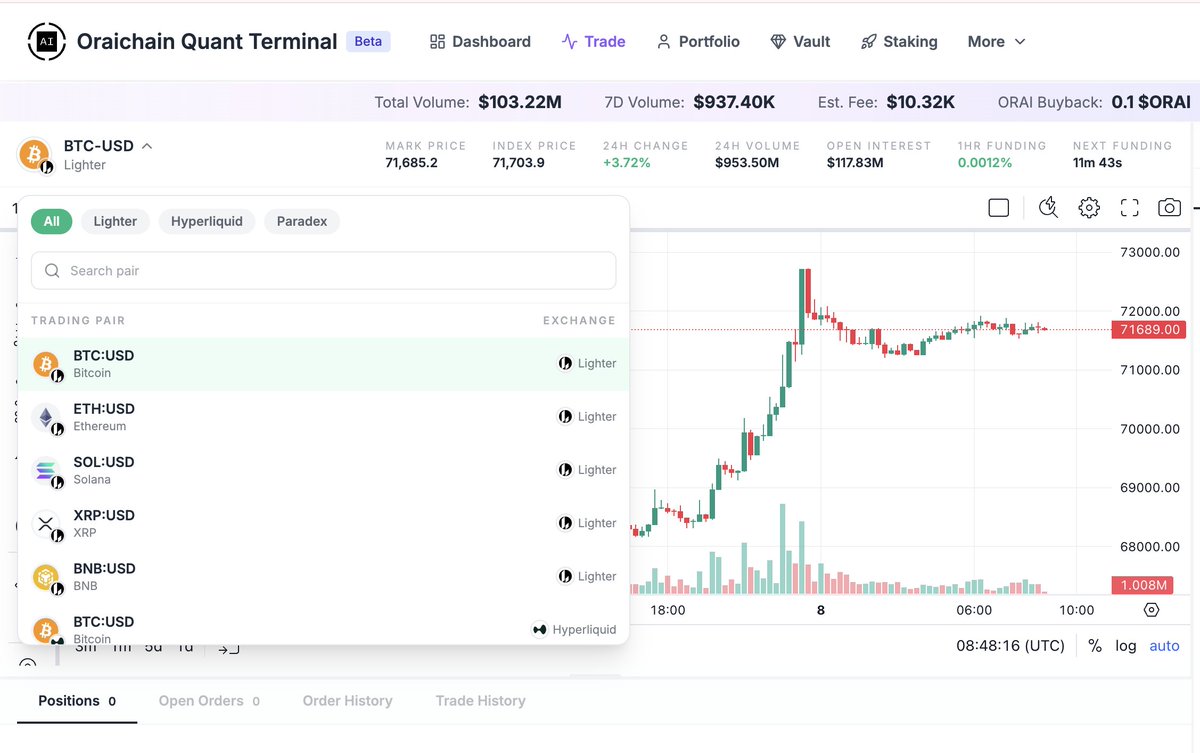Click the Next Funding 11m 43s value
The width and height of the screenshot is (1200, 753).
pyautogui.click(x=1097, y=163)
